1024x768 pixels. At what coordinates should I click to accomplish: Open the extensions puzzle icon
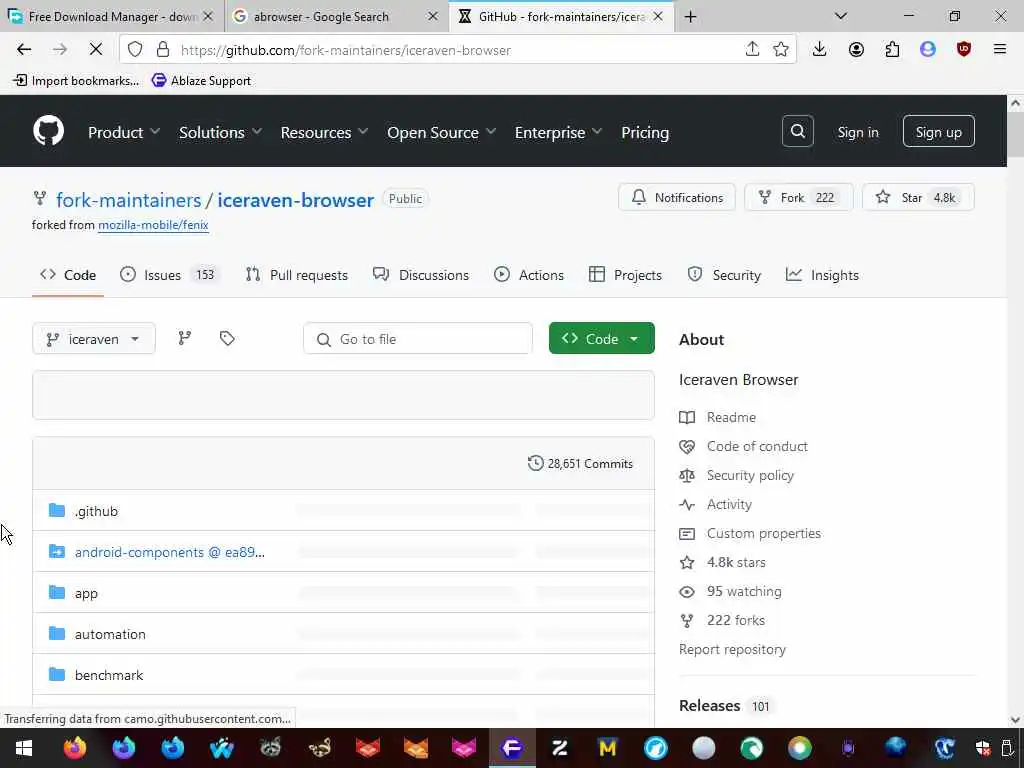coord(892,50)
